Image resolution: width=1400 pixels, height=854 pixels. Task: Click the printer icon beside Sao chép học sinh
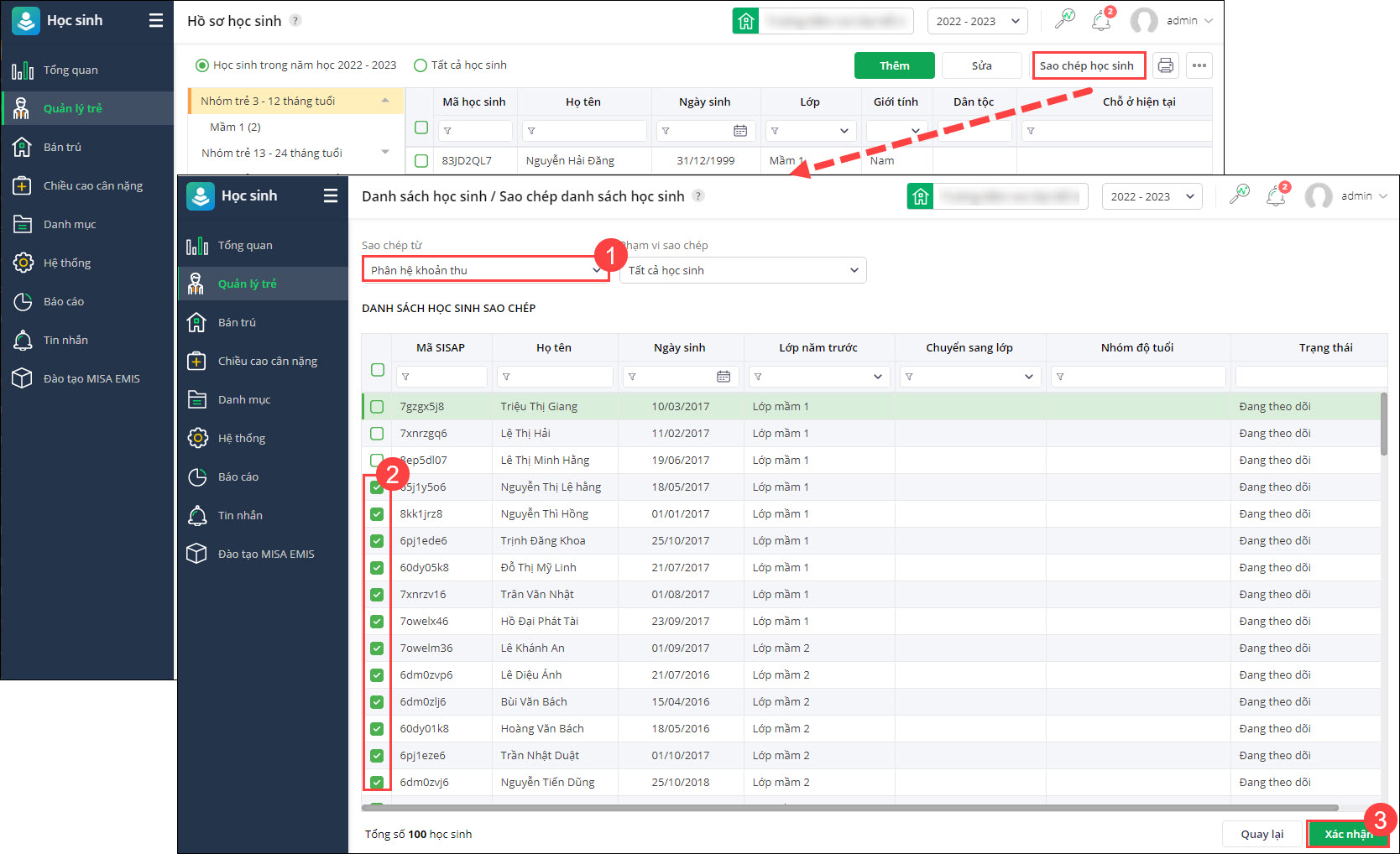[1165, 65]
